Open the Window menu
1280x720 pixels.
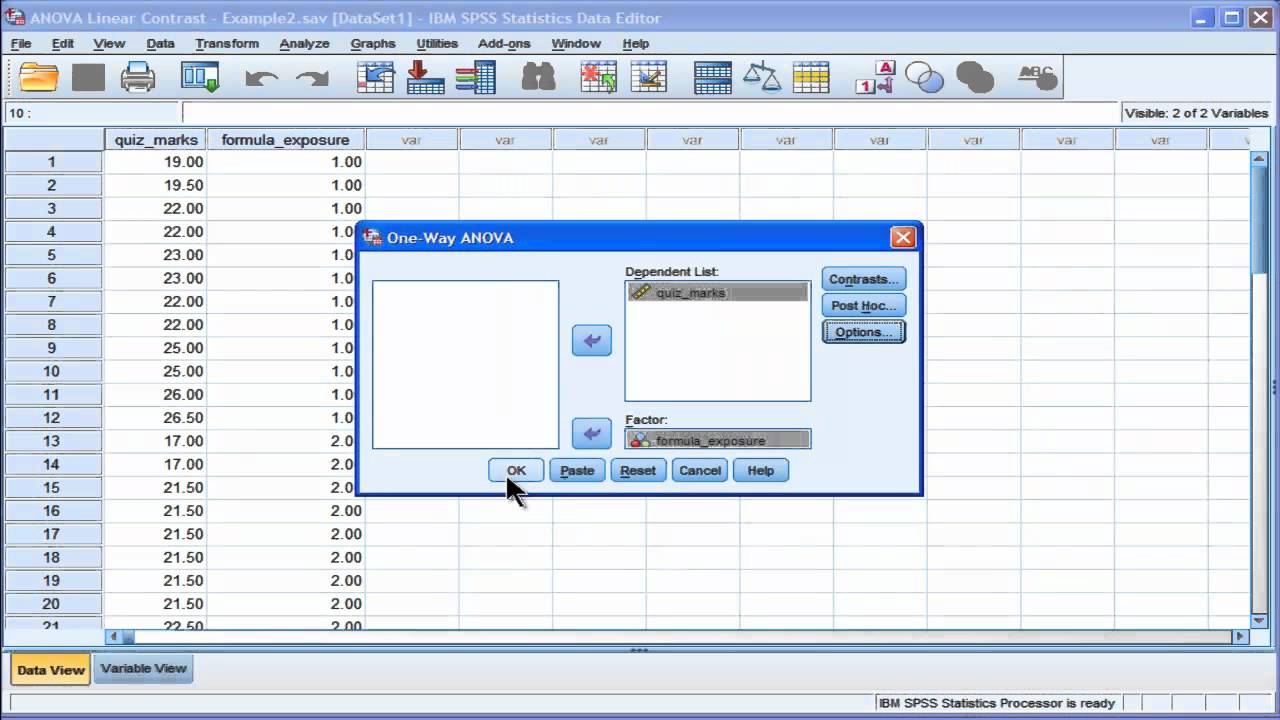pos(576,44)
